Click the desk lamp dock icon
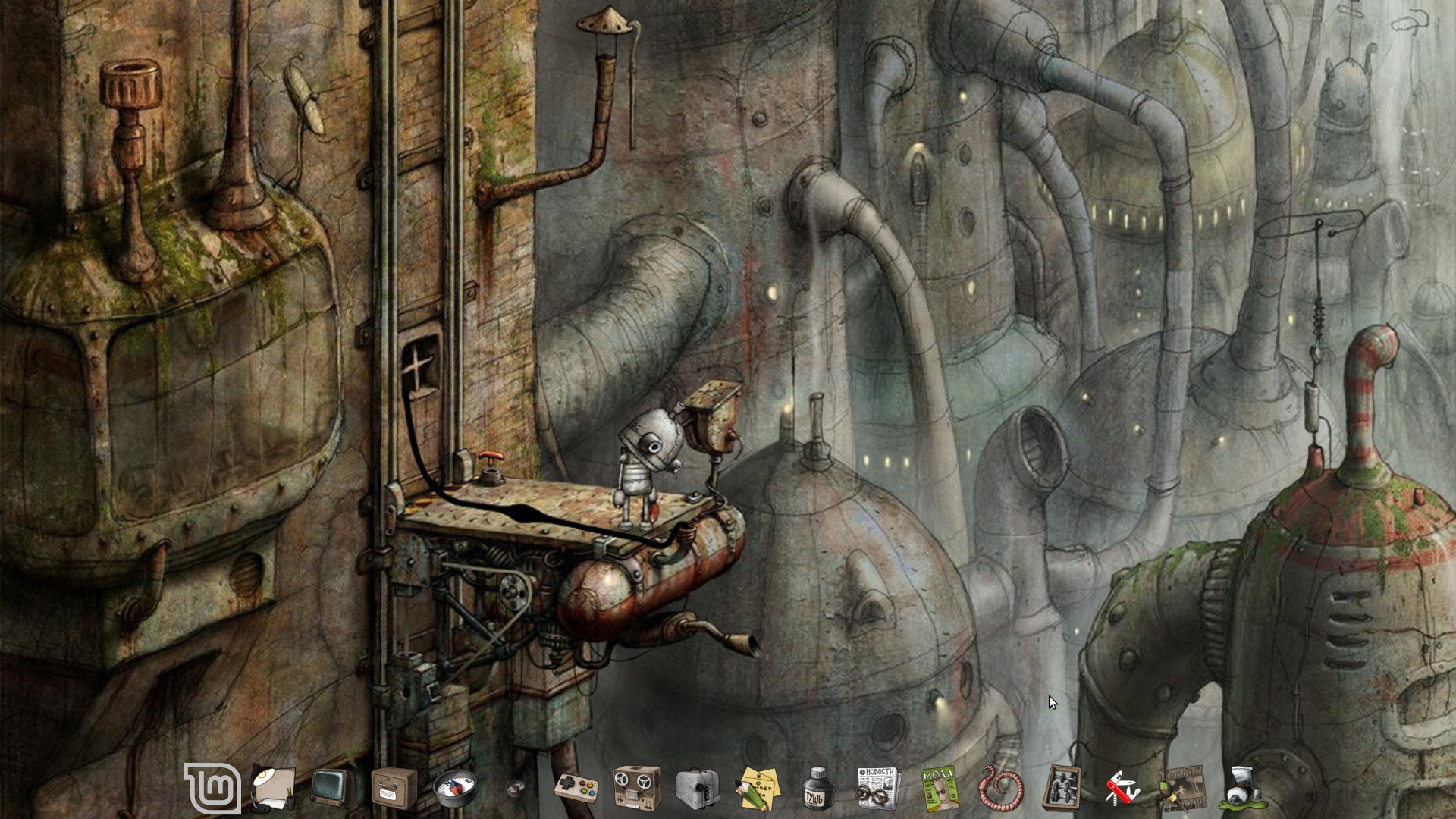This screenshot has height=819, width=1456. coord(273,789)
